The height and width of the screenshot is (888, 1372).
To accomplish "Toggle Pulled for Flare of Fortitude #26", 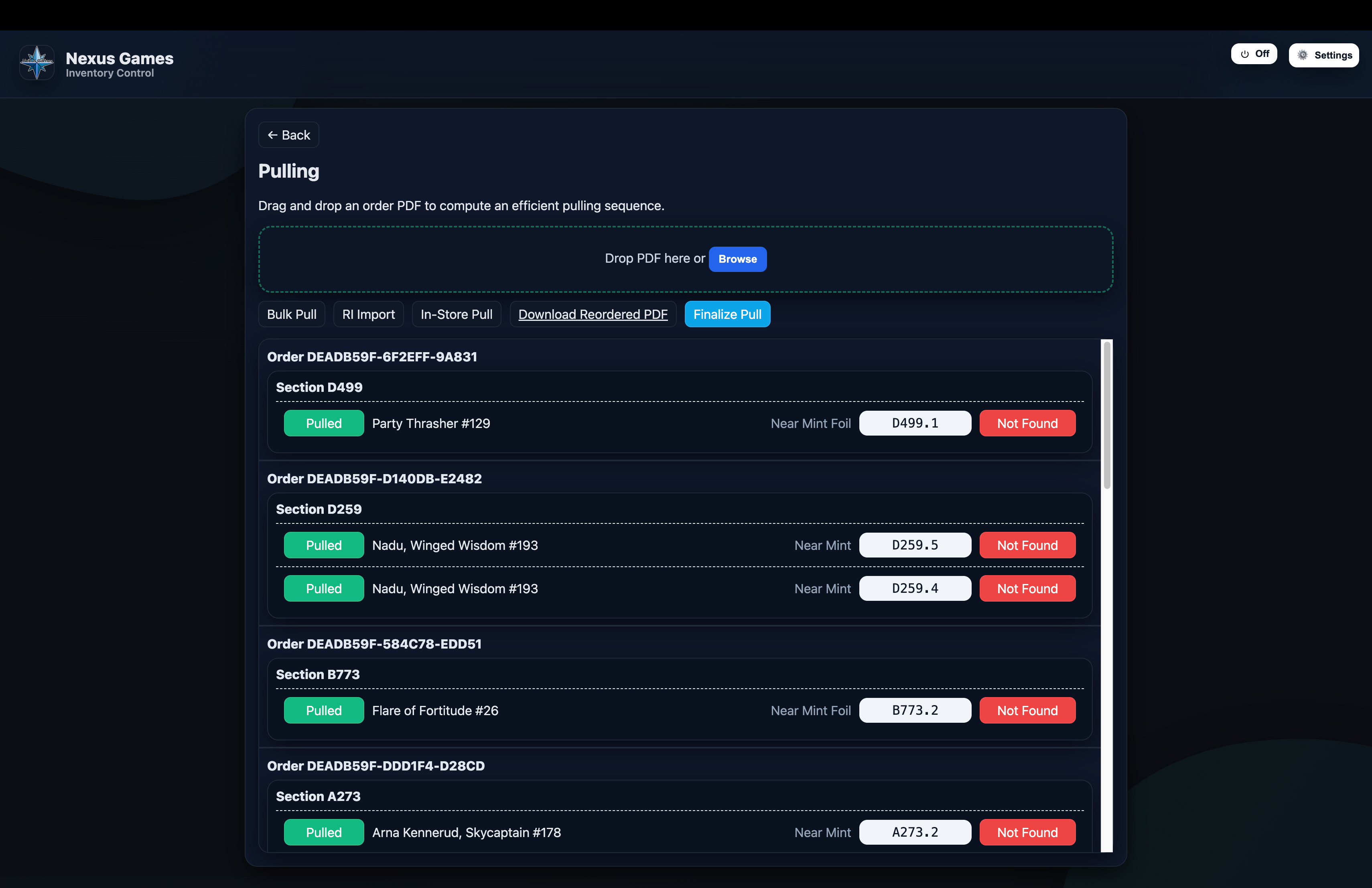I will pos(323,710).
